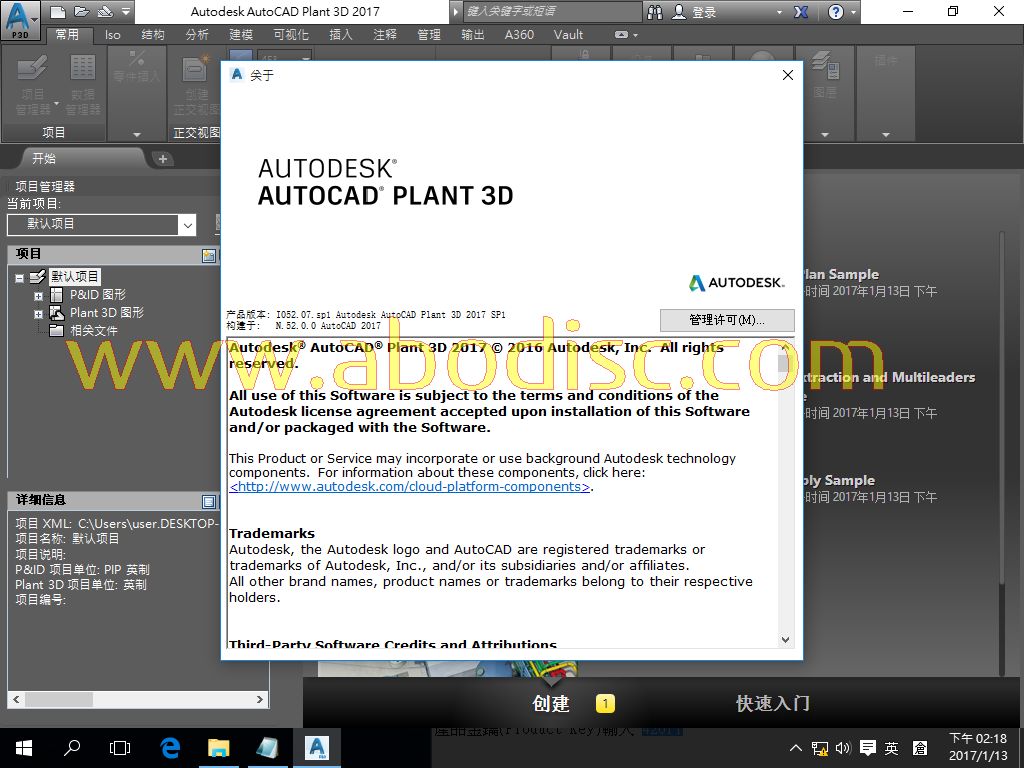
Task: Expand the P&ID 图形 tree node
Action: pyautogui.click(x=39, y=296)
